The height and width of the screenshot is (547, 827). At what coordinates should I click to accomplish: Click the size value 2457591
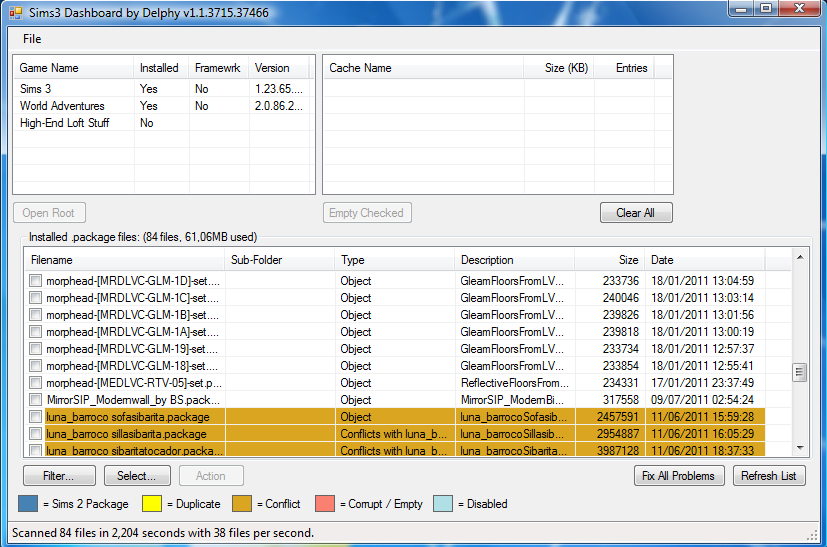pyautogui.click(x=618, y=417)
